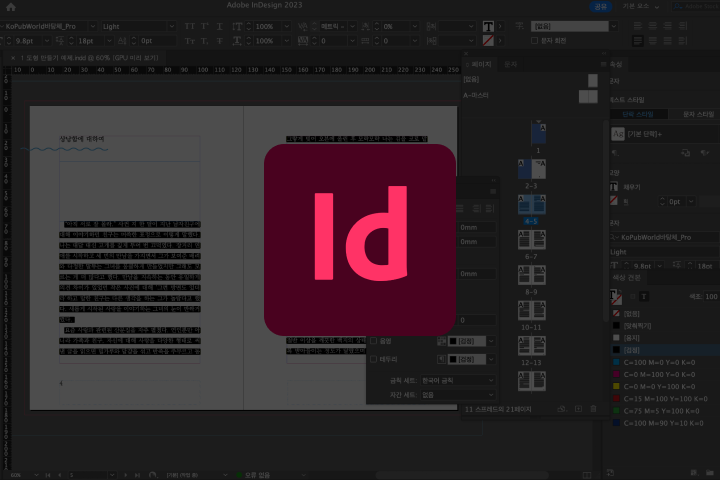The width and height of the screenshot is (720, 480).
Task: Open the 9.8pt font size dropdown
Action: (46, 41)
